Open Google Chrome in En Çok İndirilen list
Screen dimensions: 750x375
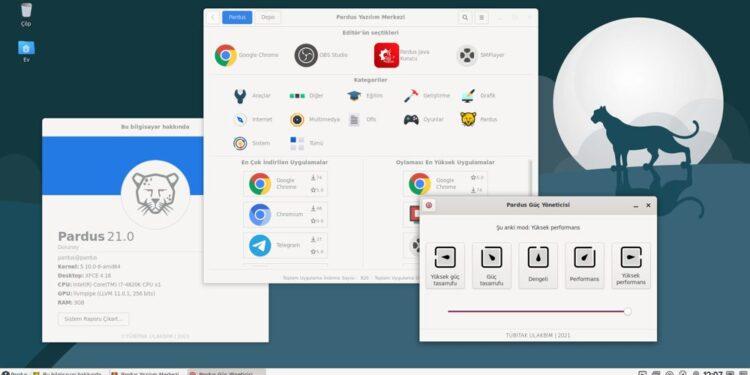pyautogui.click(x=286, y=184)
